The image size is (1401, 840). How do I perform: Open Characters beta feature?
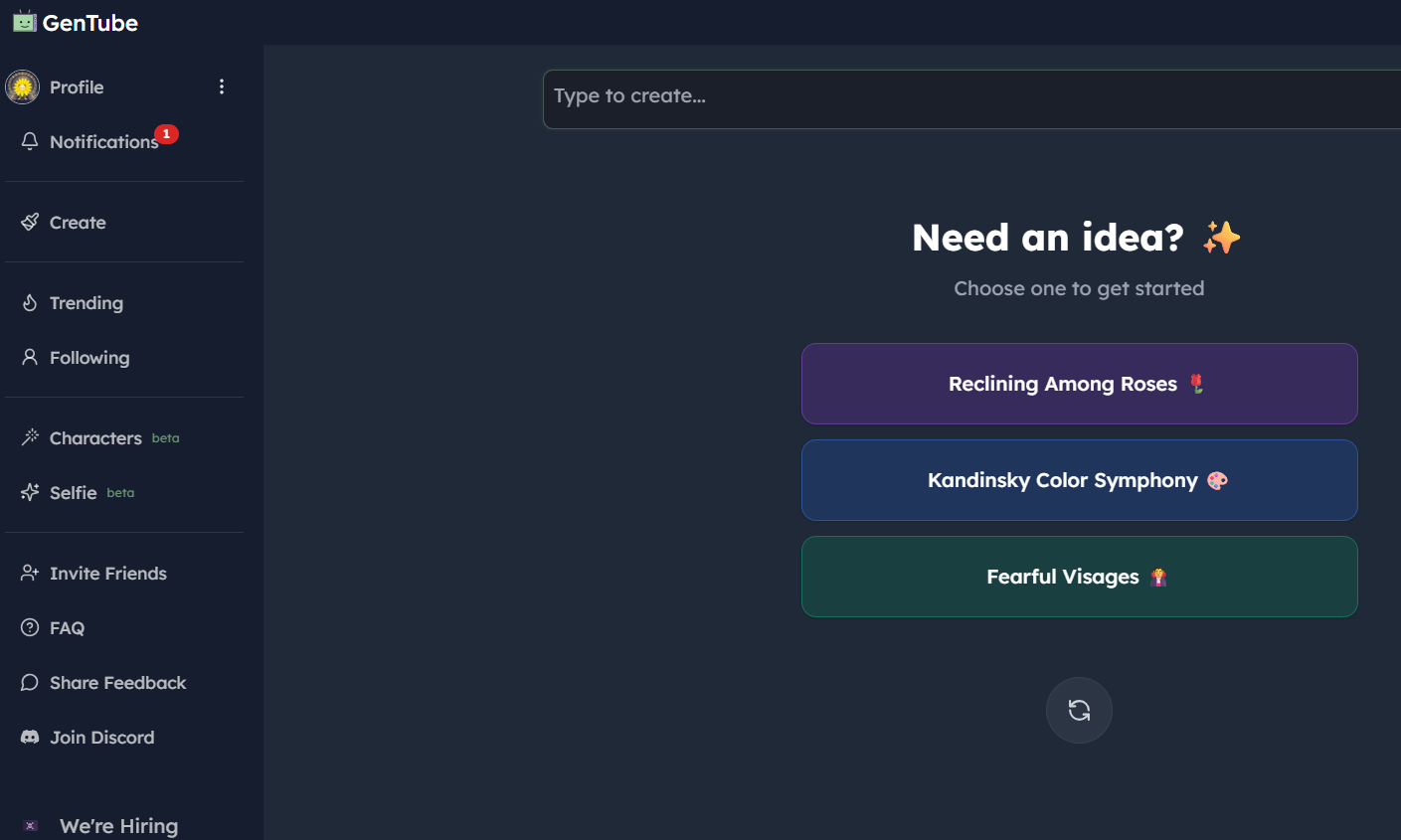[x=95, y=438]
